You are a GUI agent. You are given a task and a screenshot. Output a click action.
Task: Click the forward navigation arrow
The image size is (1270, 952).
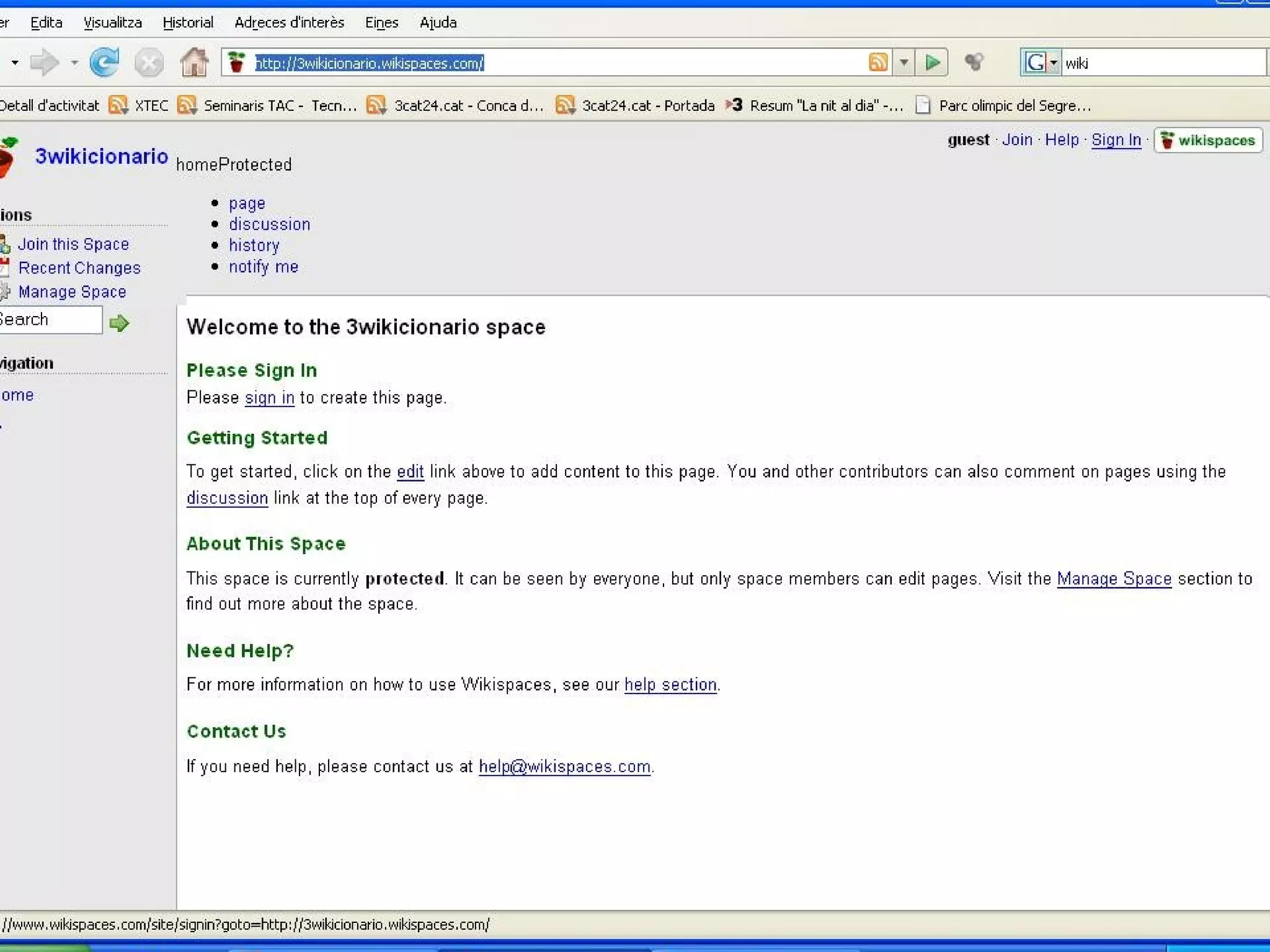45,63
